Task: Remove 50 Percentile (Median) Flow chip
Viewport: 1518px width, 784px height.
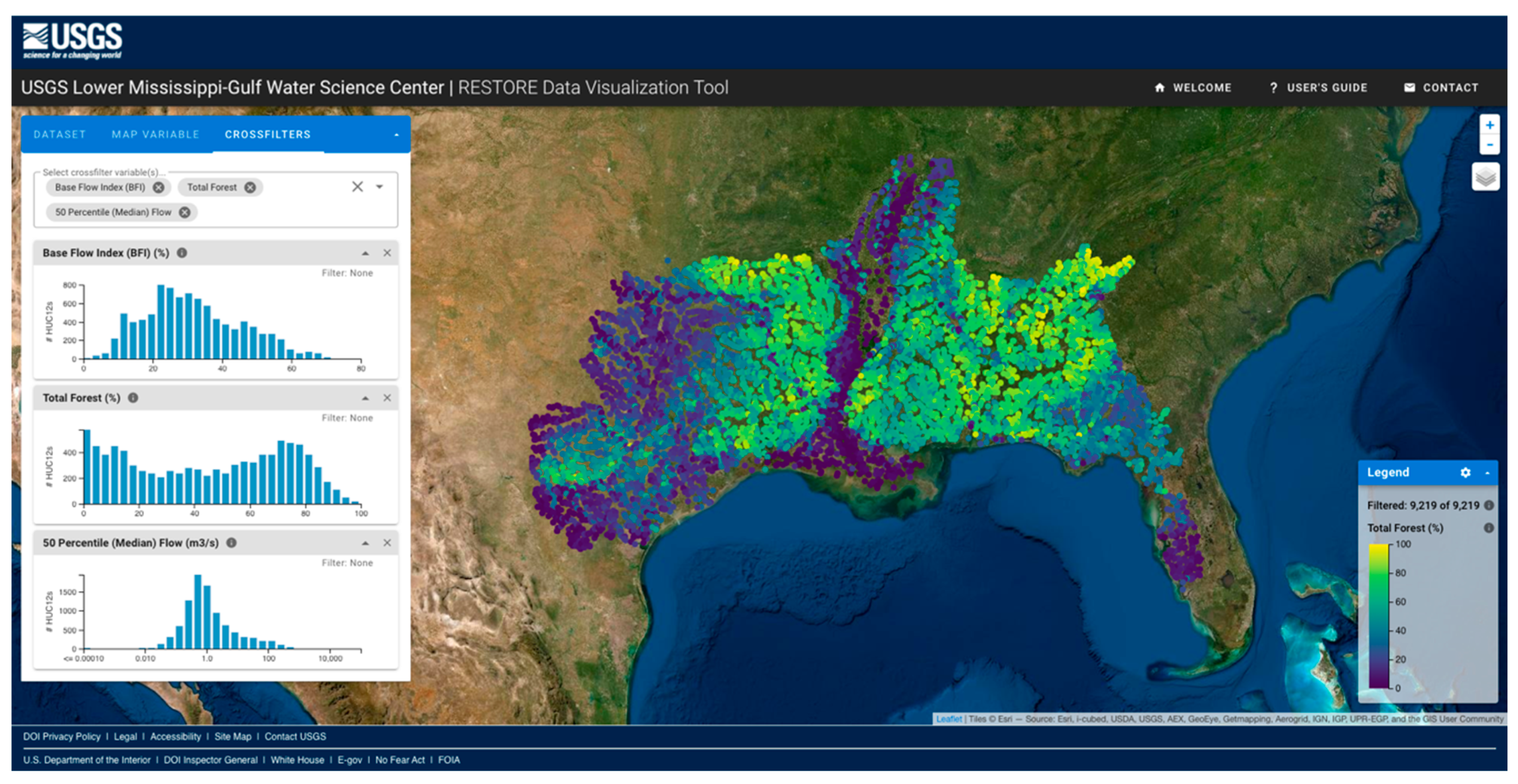Action: (x=185, y=213)
